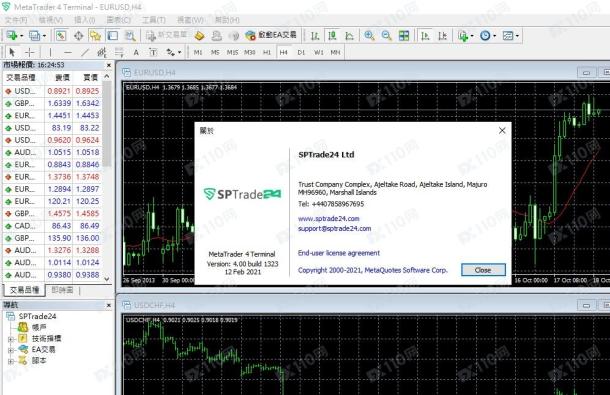Image resolution: width=610 pixels, height=395 pixels.
Task: Open the Insert menu (I)
Action: pos(84,20)
